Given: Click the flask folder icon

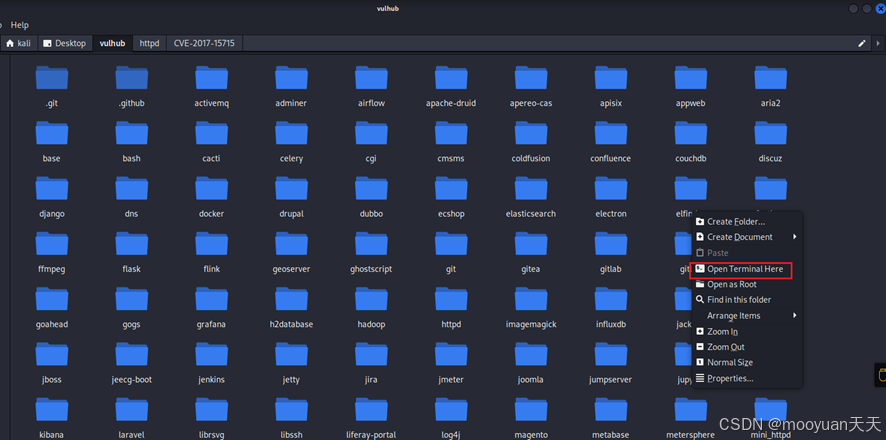Looking at the screenshot, I should (132, 244).
